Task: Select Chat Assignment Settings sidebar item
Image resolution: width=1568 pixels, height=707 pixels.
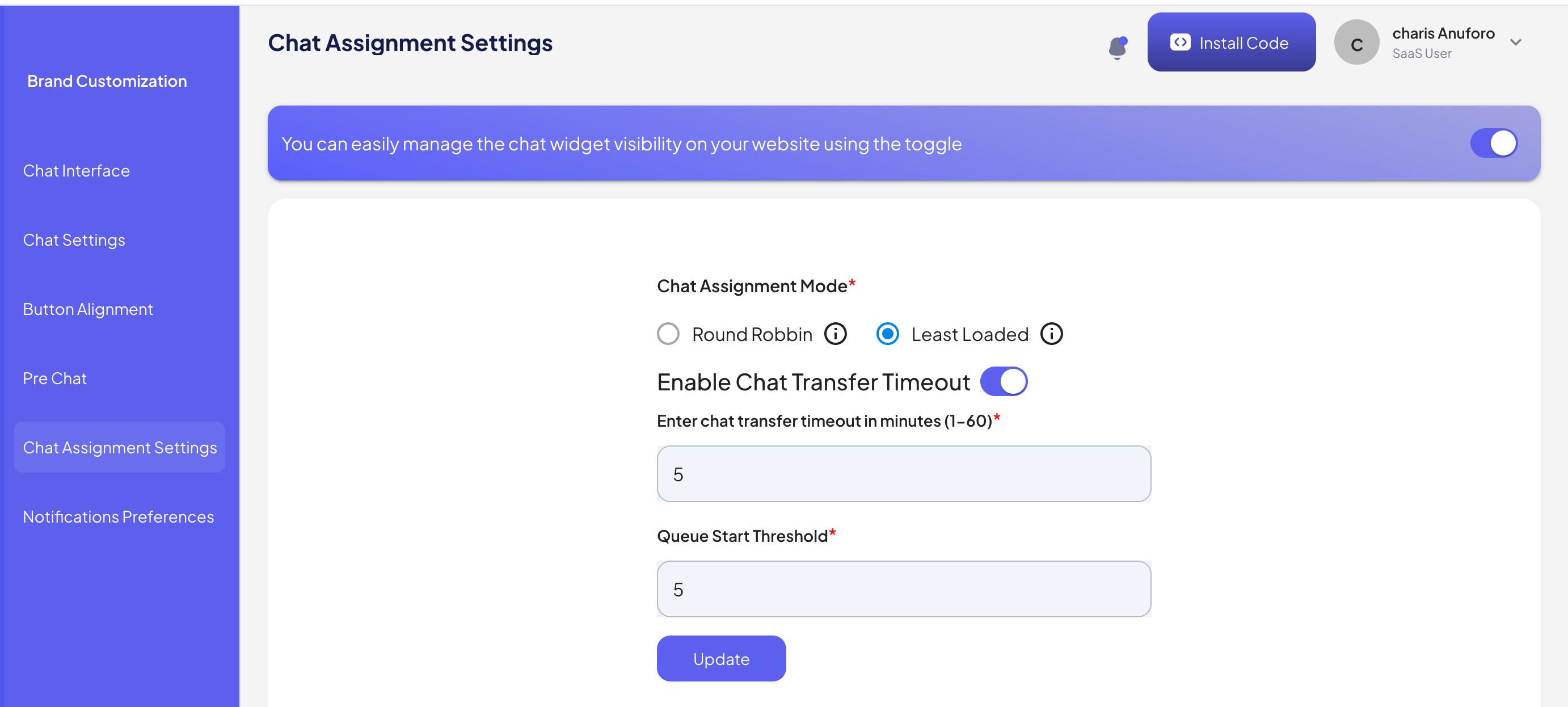Action: click(119, 448)
